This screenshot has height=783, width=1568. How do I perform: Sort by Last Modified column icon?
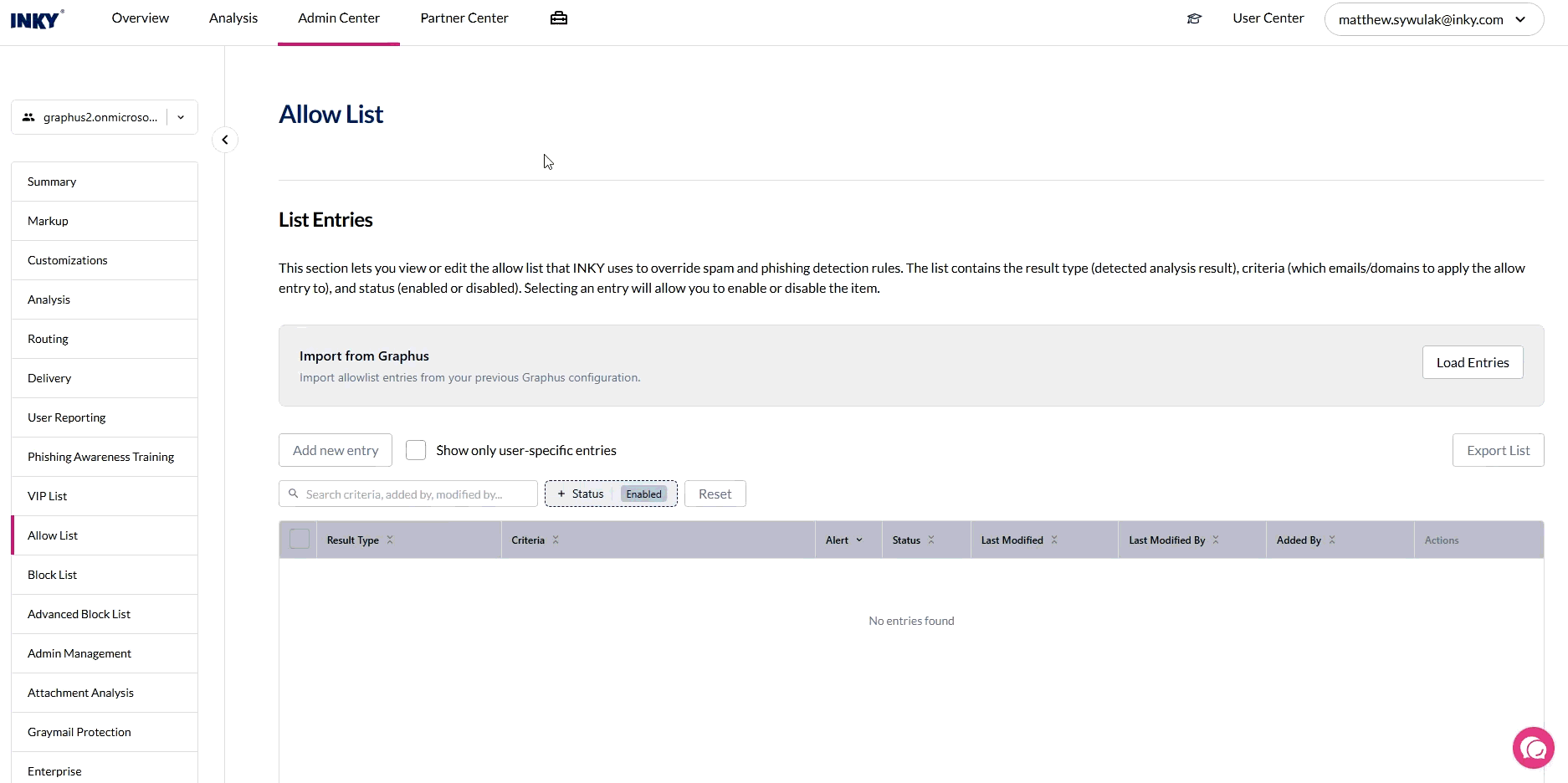[1054, 540]
